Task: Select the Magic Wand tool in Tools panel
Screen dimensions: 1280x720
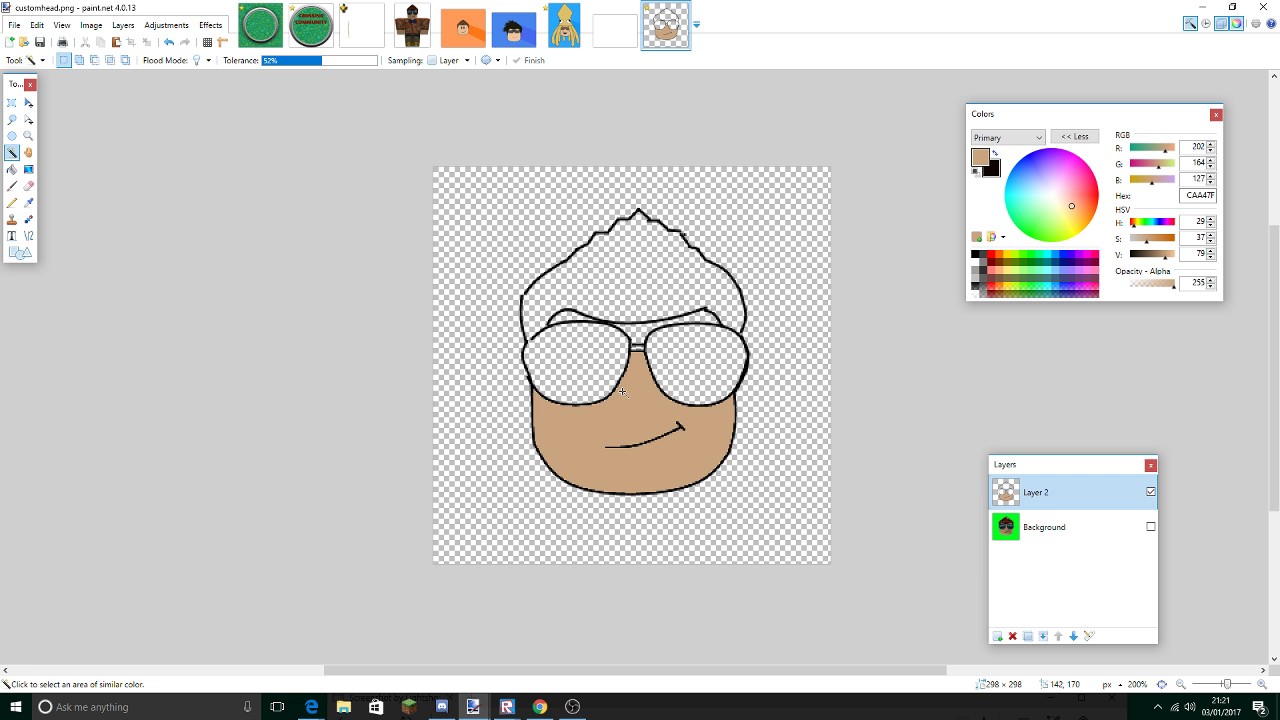Action: (12, 153)
